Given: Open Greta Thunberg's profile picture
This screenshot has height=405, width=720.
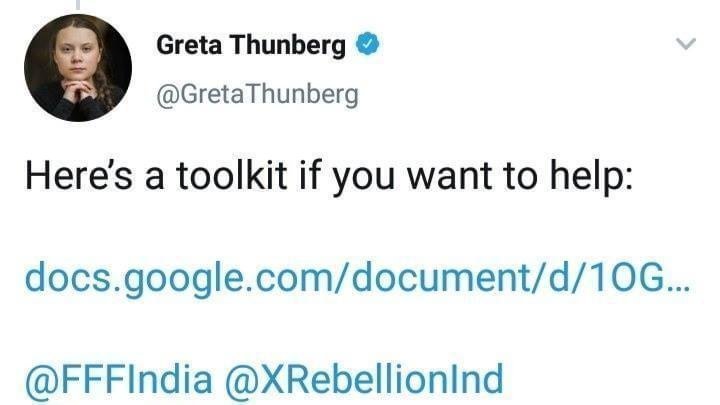Looking at the screenshot, I should (x=77, y=67).
